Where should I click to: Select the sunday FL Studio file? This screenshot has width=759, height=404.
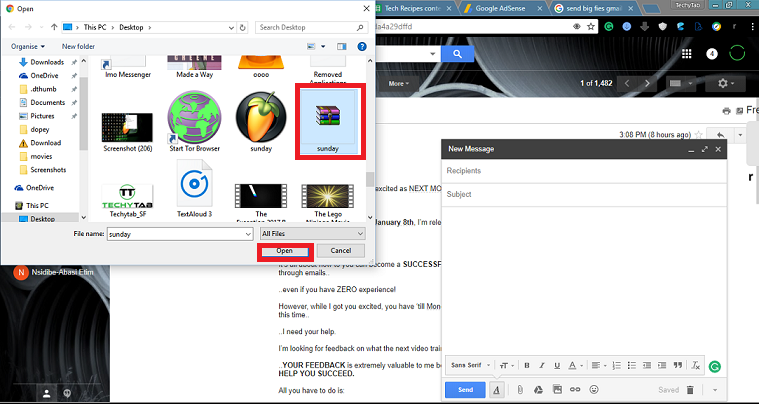[x=261, y=122]
